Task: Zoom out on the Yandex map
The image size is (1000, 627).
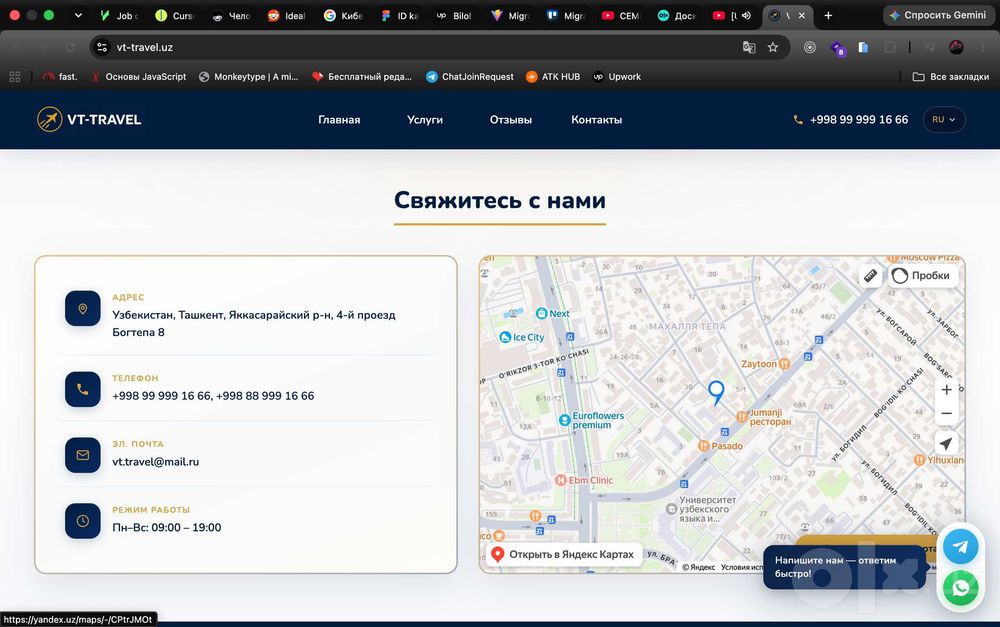Action: pos(946,413)
